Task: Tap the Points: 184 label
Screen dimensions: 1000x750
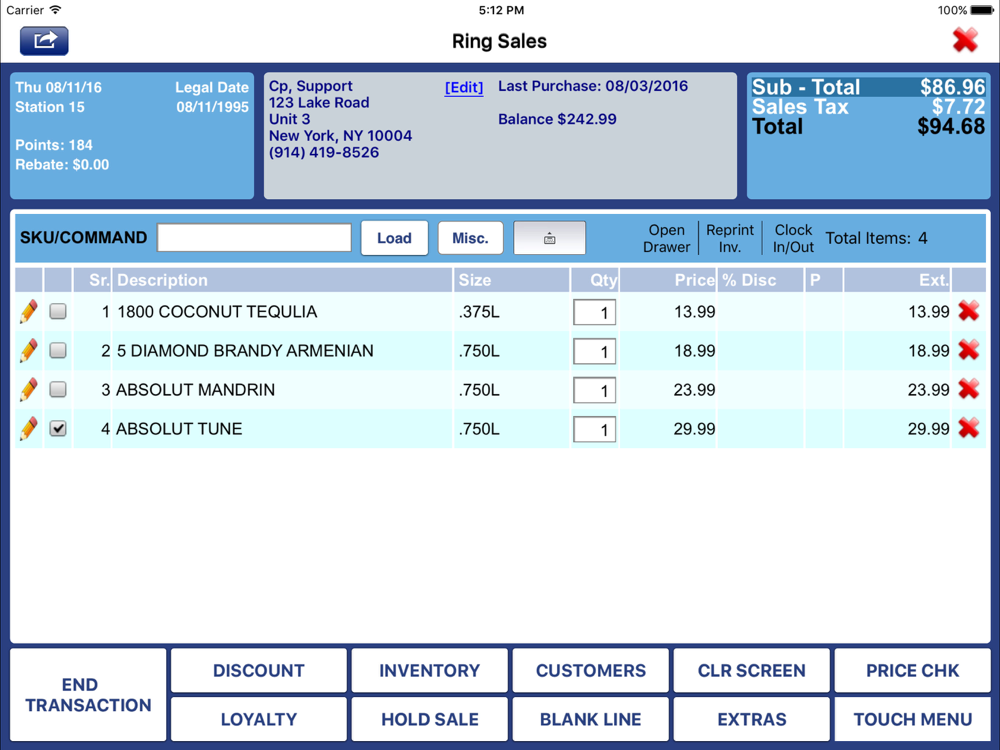Action: (x=54, y=145)
